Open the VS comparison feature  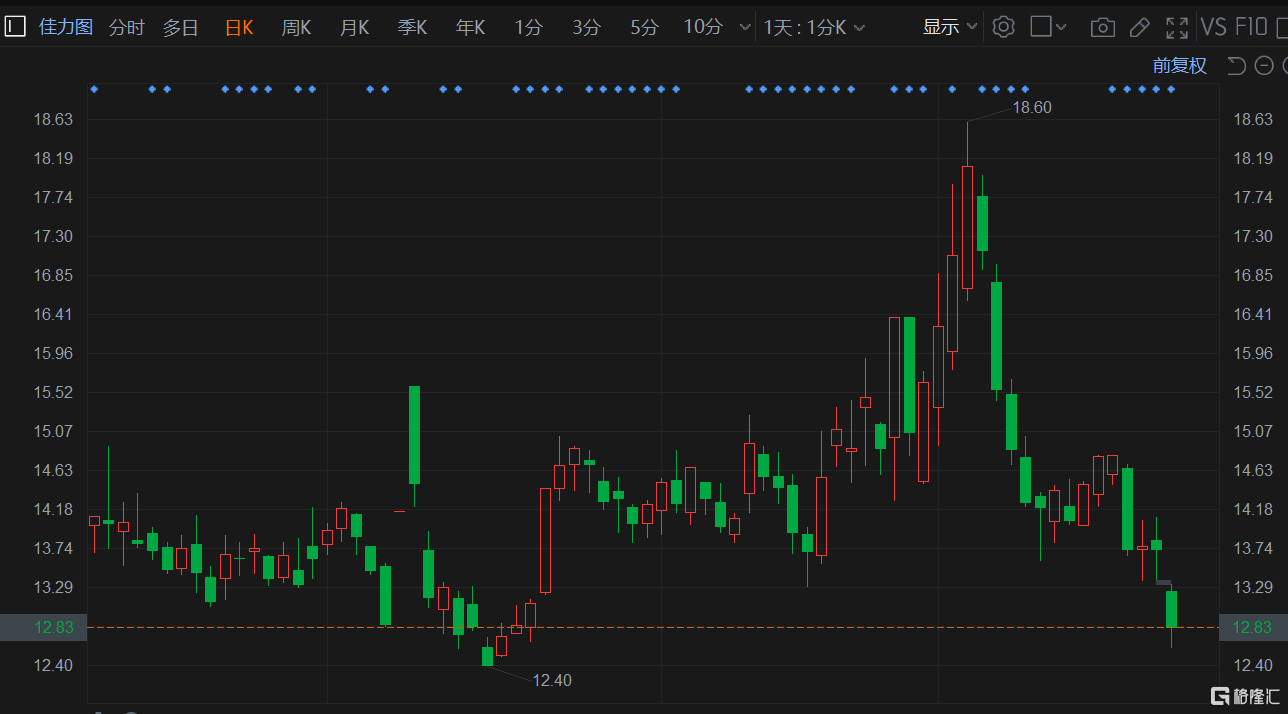[1215, 27]
